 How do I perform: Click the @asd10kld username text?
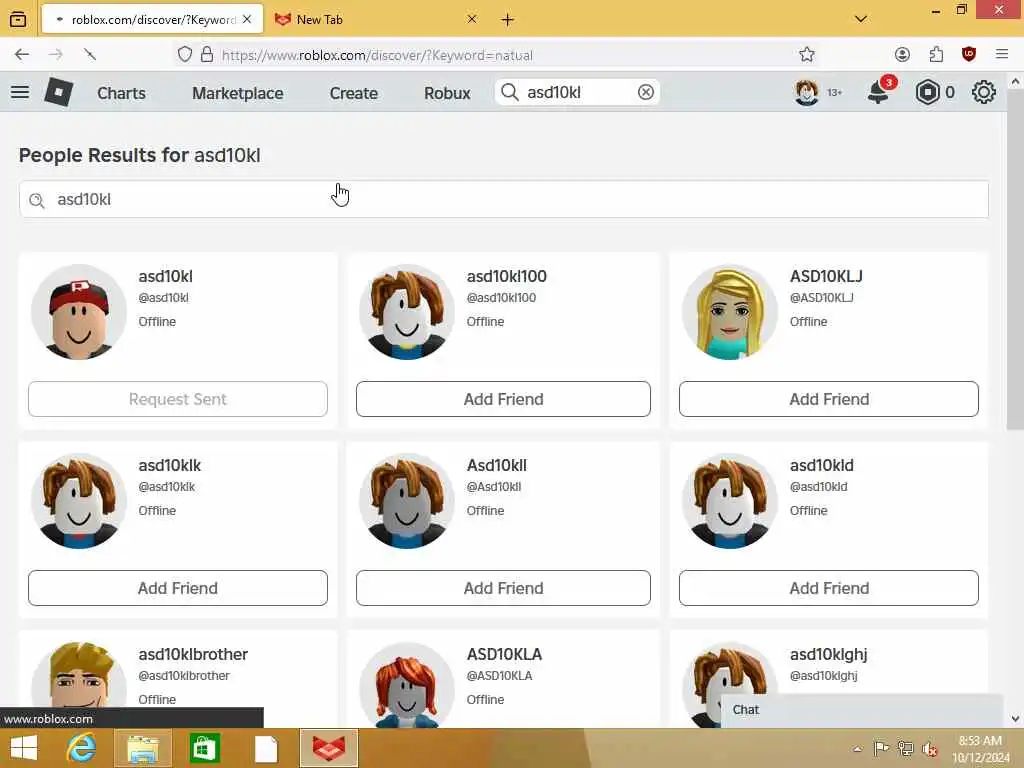(818, 487)
